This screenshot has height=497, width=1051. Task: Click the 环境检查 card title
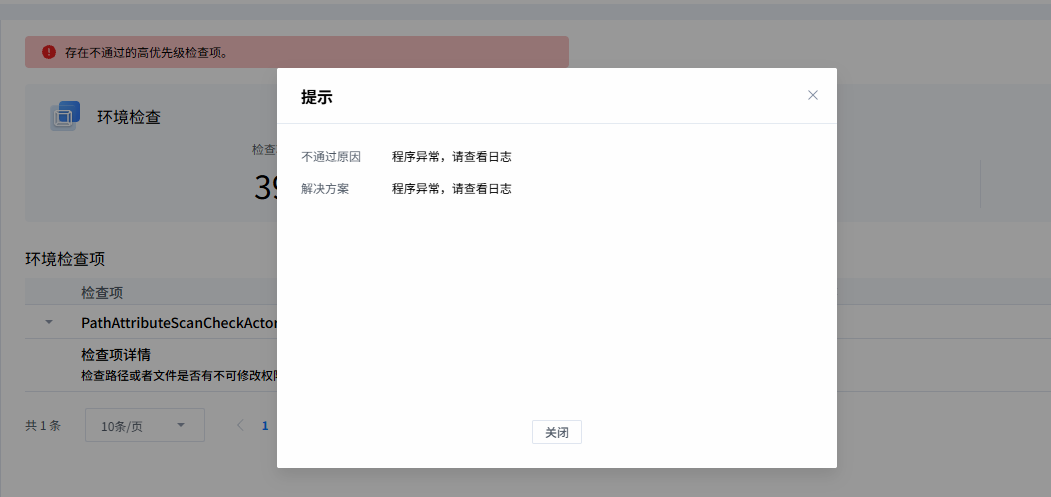[x=129, y=117]
